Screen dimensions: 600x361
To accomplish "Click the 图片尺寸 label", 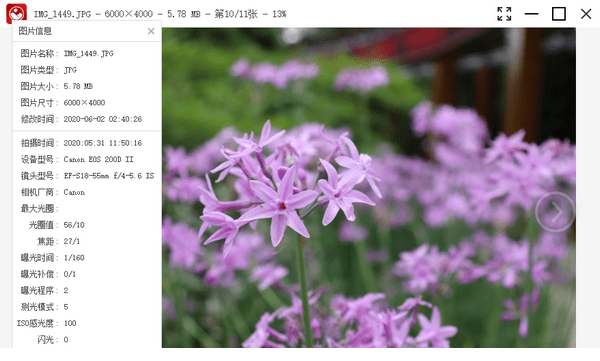I will click(x=38, y=103).
